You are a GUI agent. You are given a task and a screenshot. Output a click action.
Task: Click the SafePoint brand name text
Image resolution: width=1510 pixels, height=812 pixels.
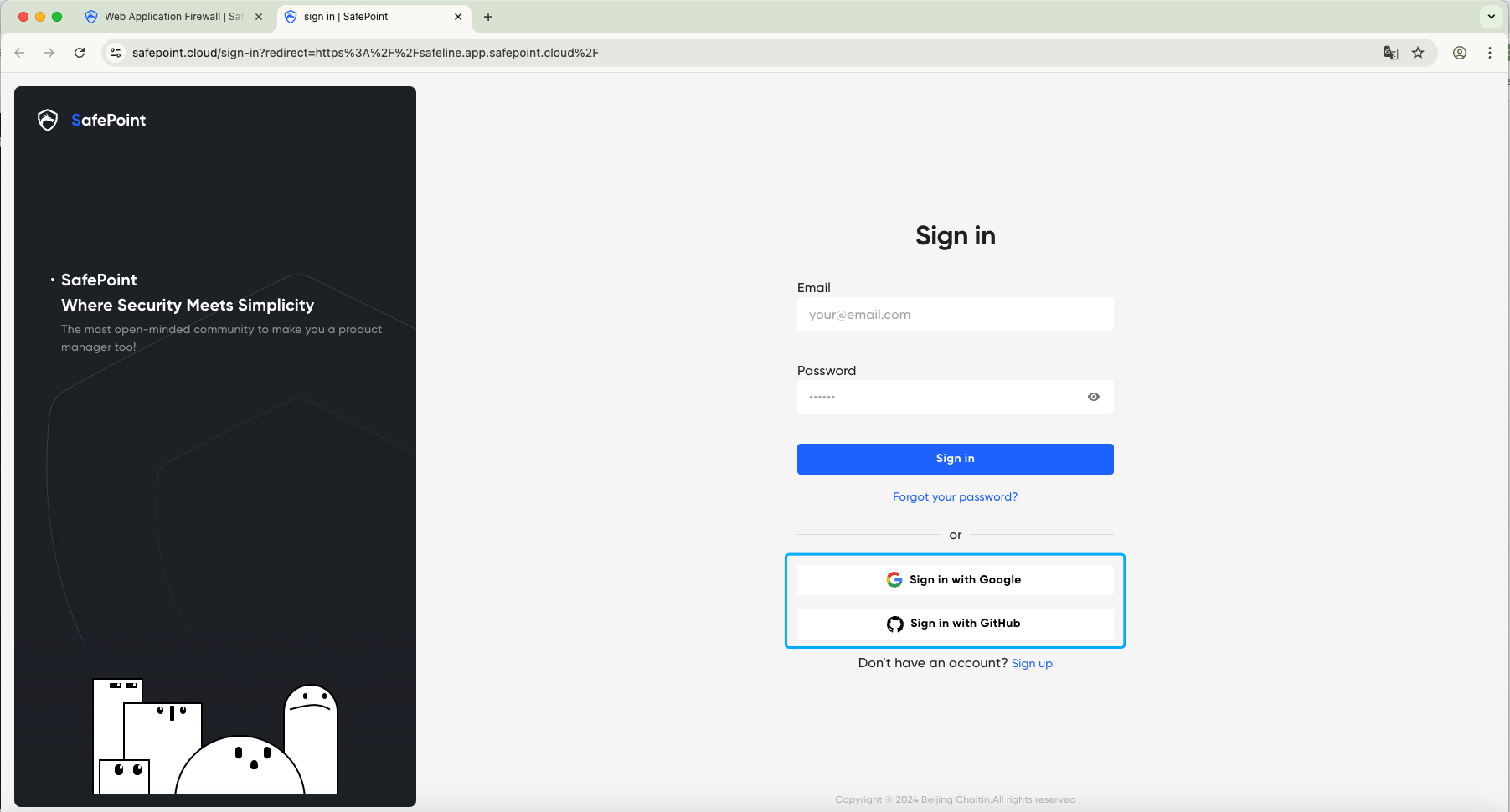coord(109,121)
